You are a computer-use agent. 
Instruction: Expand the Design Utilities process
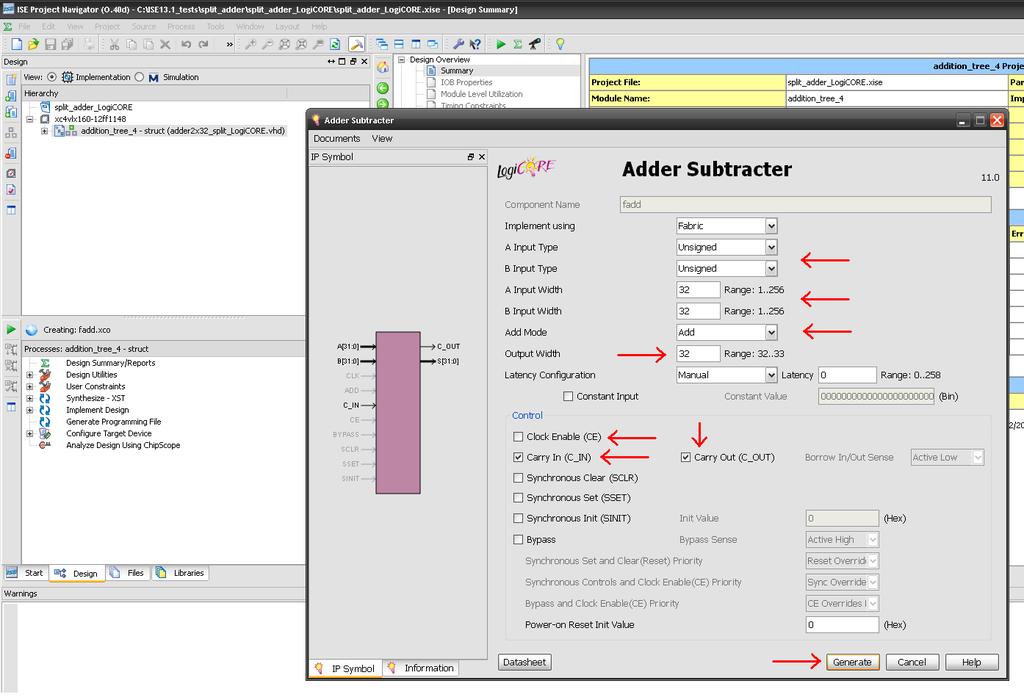coord(29,375)
